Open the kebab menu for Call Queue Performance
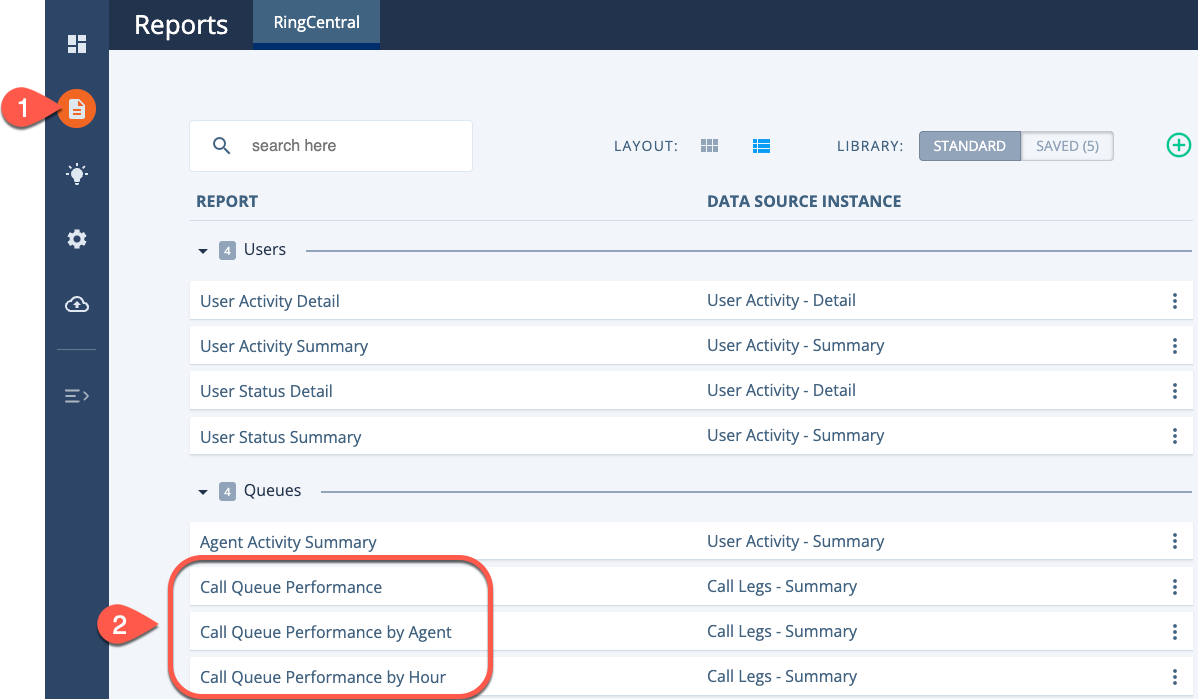1198x700 pixels. [1175, 586]
